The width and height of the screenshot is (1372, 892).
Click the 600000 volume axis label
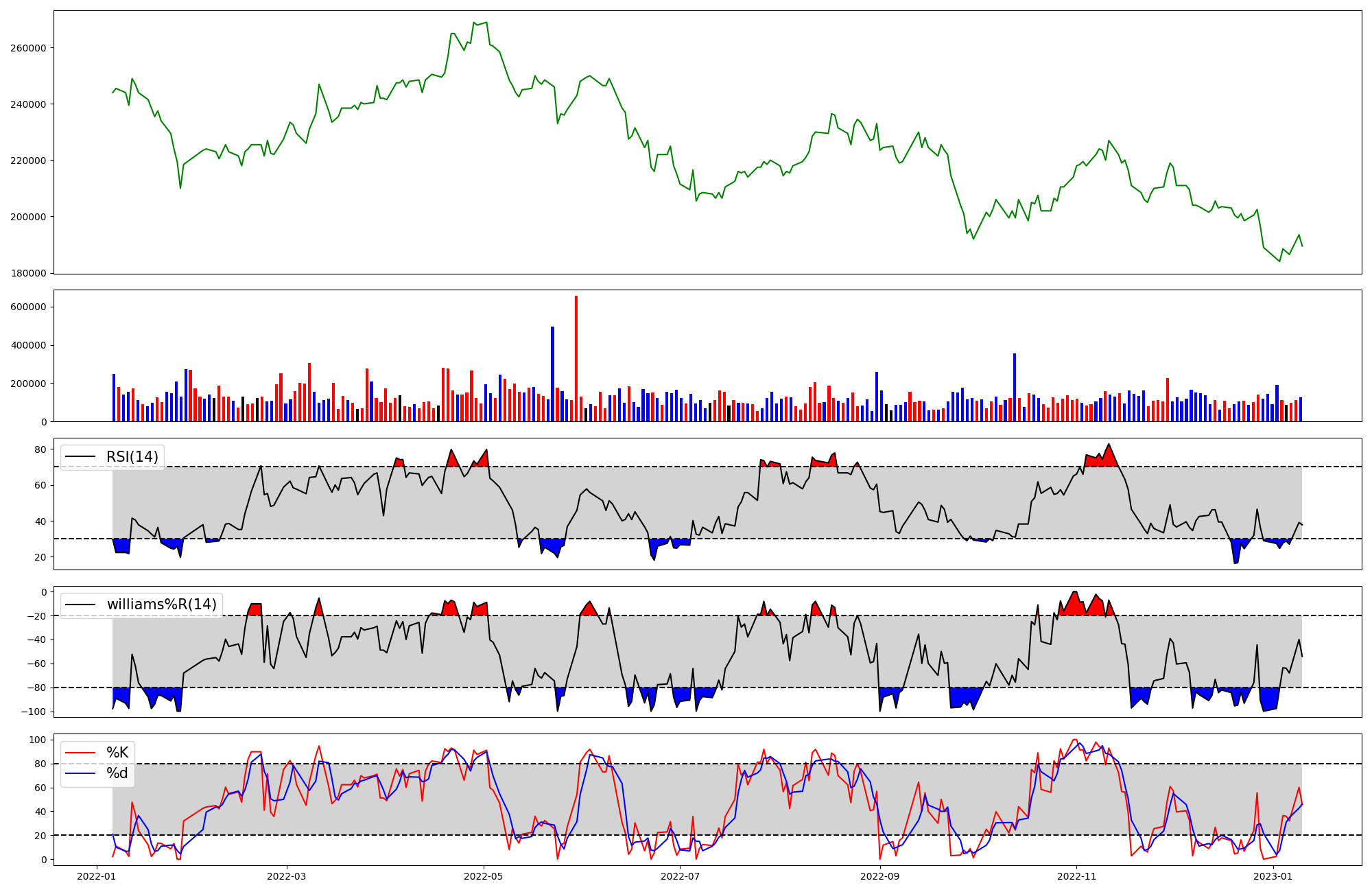pos(28,307)
